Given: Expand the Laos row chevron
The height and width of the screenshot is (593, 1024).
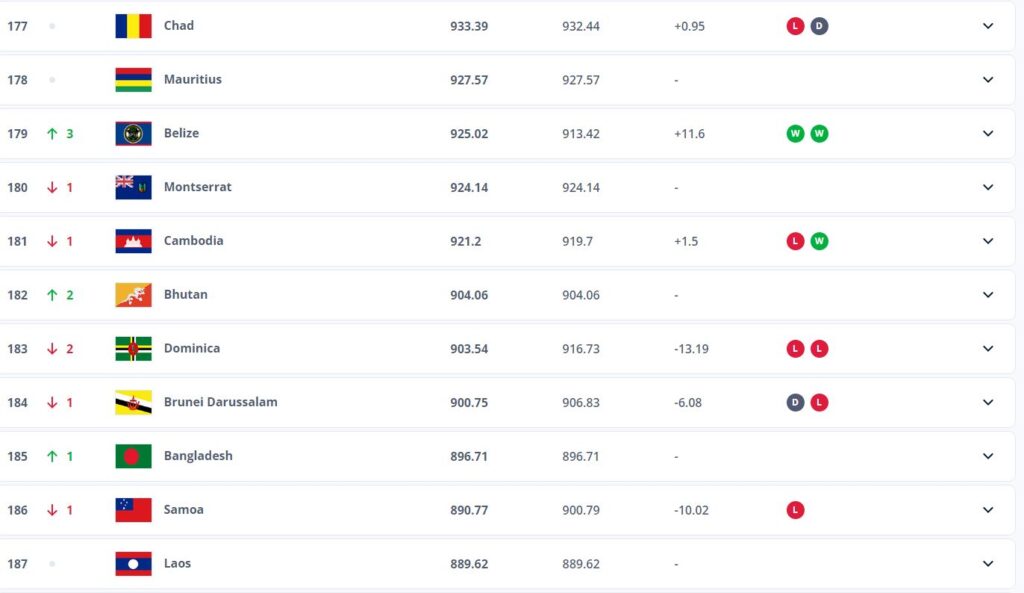Looking at the screenshot, I should click(988, 564).
